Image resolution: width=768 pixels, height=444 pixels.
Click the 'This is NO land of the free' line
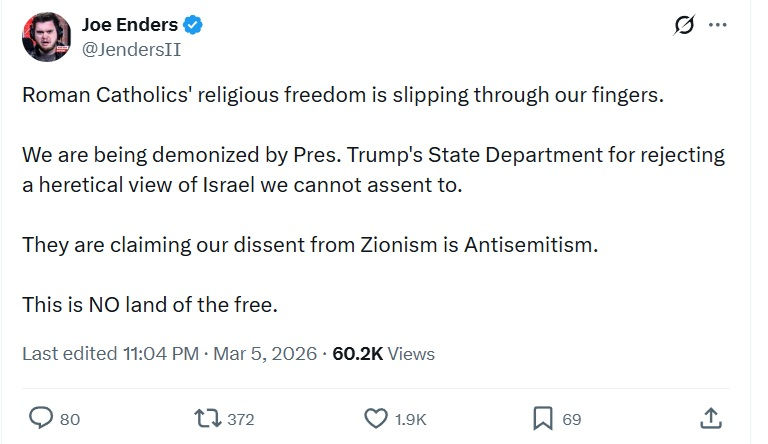pos(149,304)
